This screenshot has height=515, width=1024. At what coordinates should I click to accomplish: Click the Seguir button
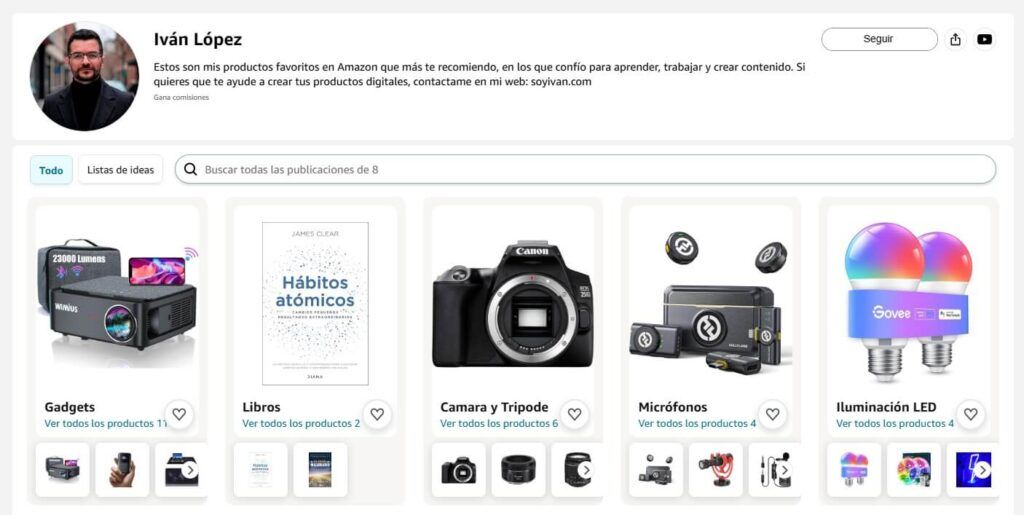tap(879, 39)
